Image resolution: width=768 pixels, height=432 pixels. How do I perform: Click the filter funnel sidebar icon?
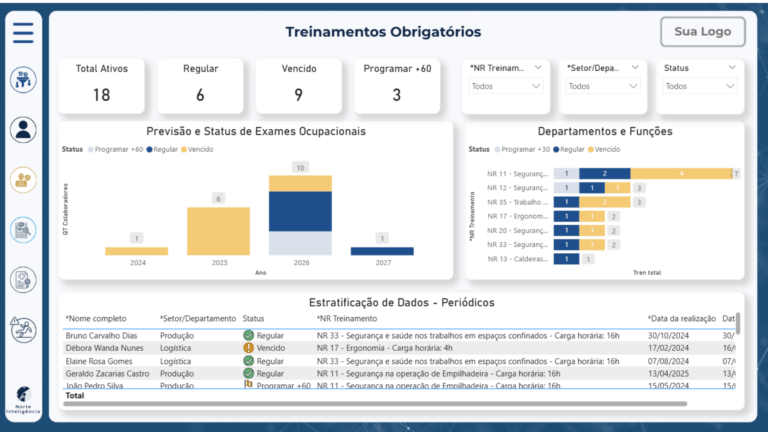pyautogui.click(x=23, y=80)
